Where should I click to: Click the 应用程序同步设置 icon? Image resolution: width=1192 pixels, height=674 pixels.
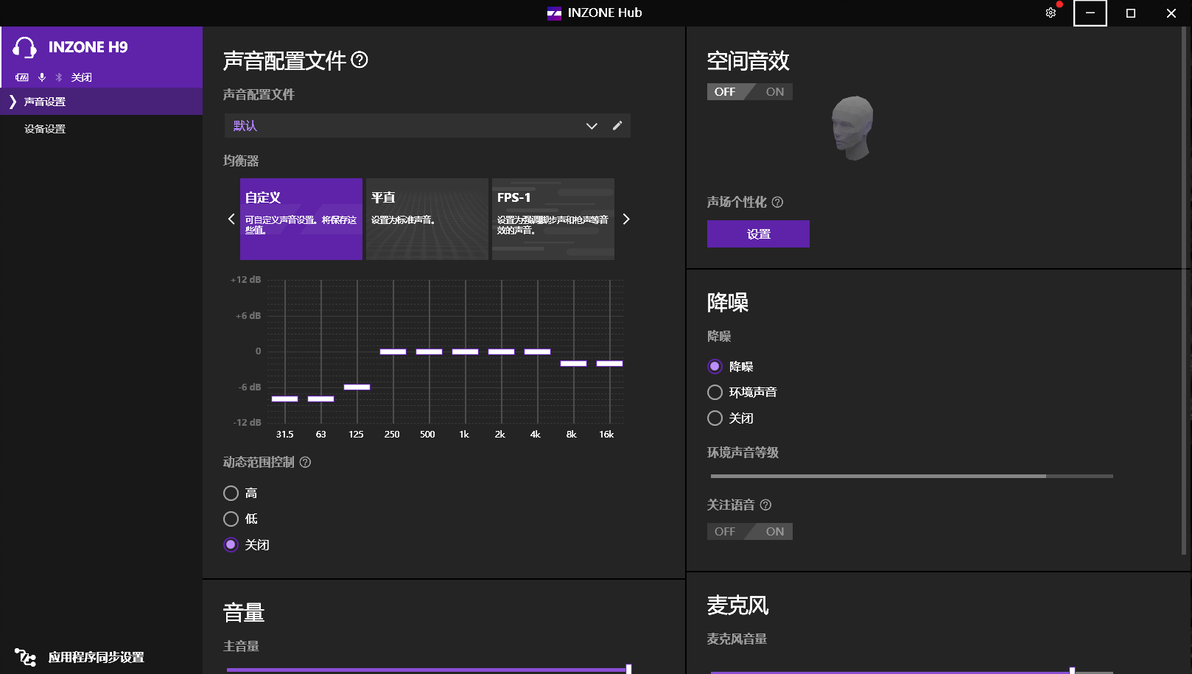(25, 657)
